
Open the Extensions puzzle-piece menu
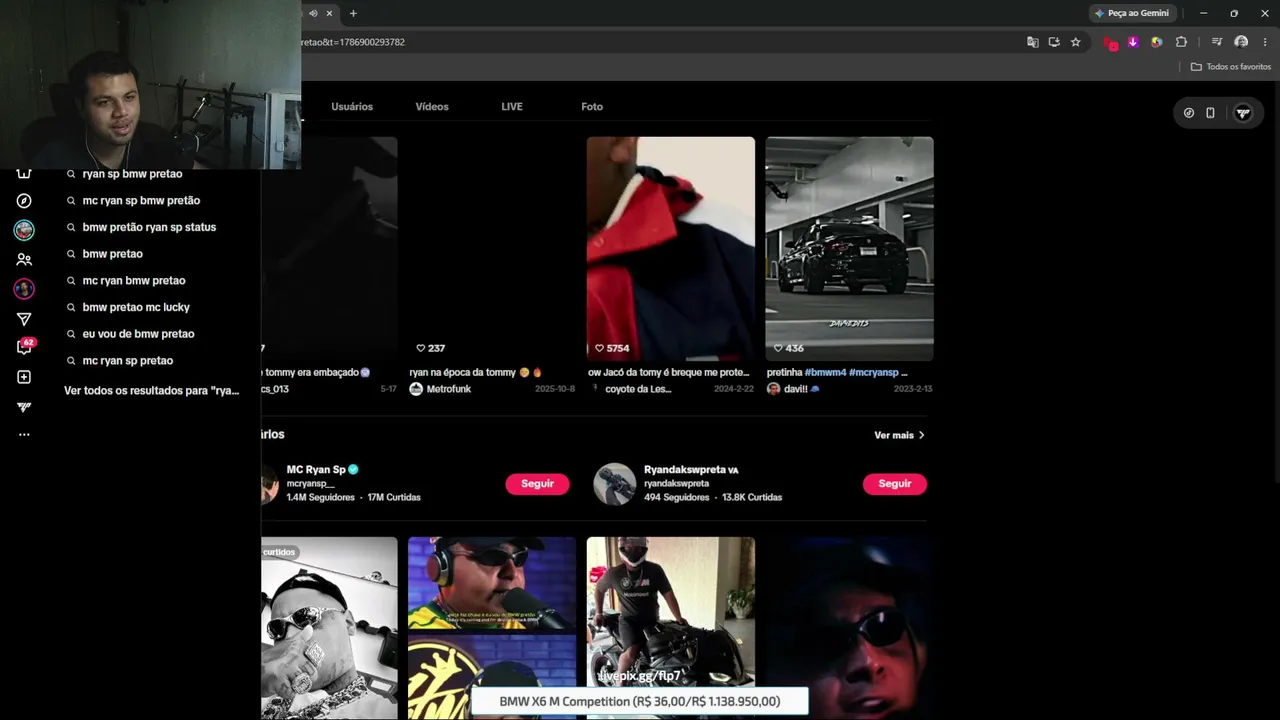tap(1181, 42)
